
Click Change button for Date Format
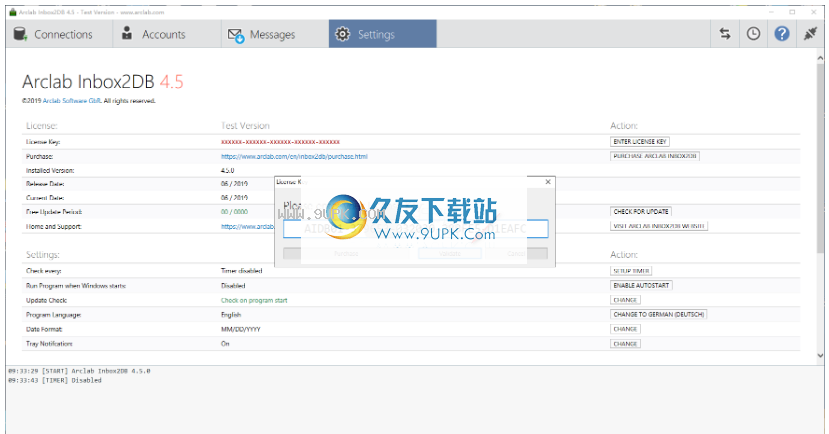coord(625,329)
